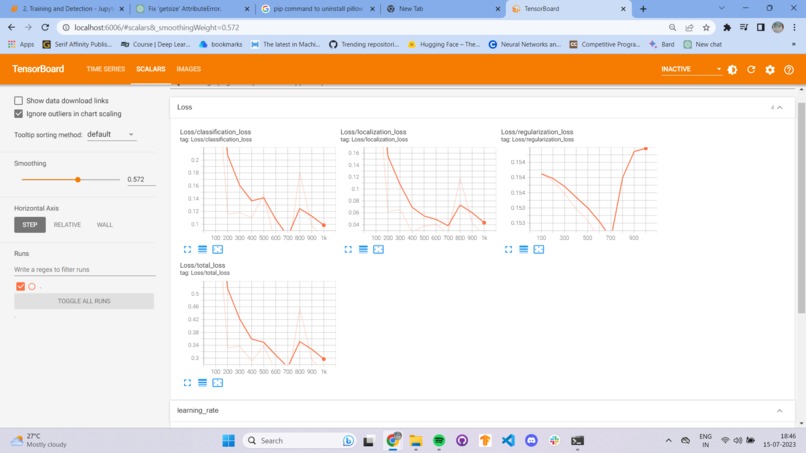
Task: Open TensorBoard settings gear
Action: 770,69
